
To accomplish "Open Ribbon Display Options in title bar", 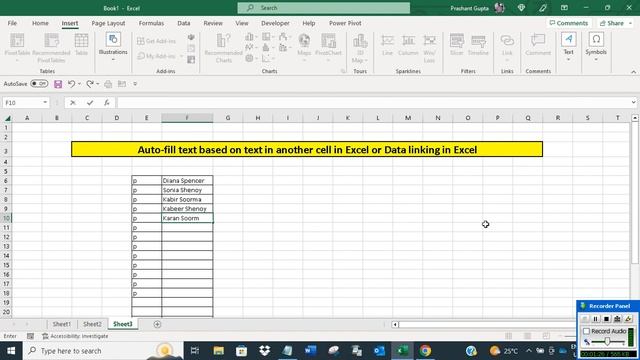I will coord(564,8).
